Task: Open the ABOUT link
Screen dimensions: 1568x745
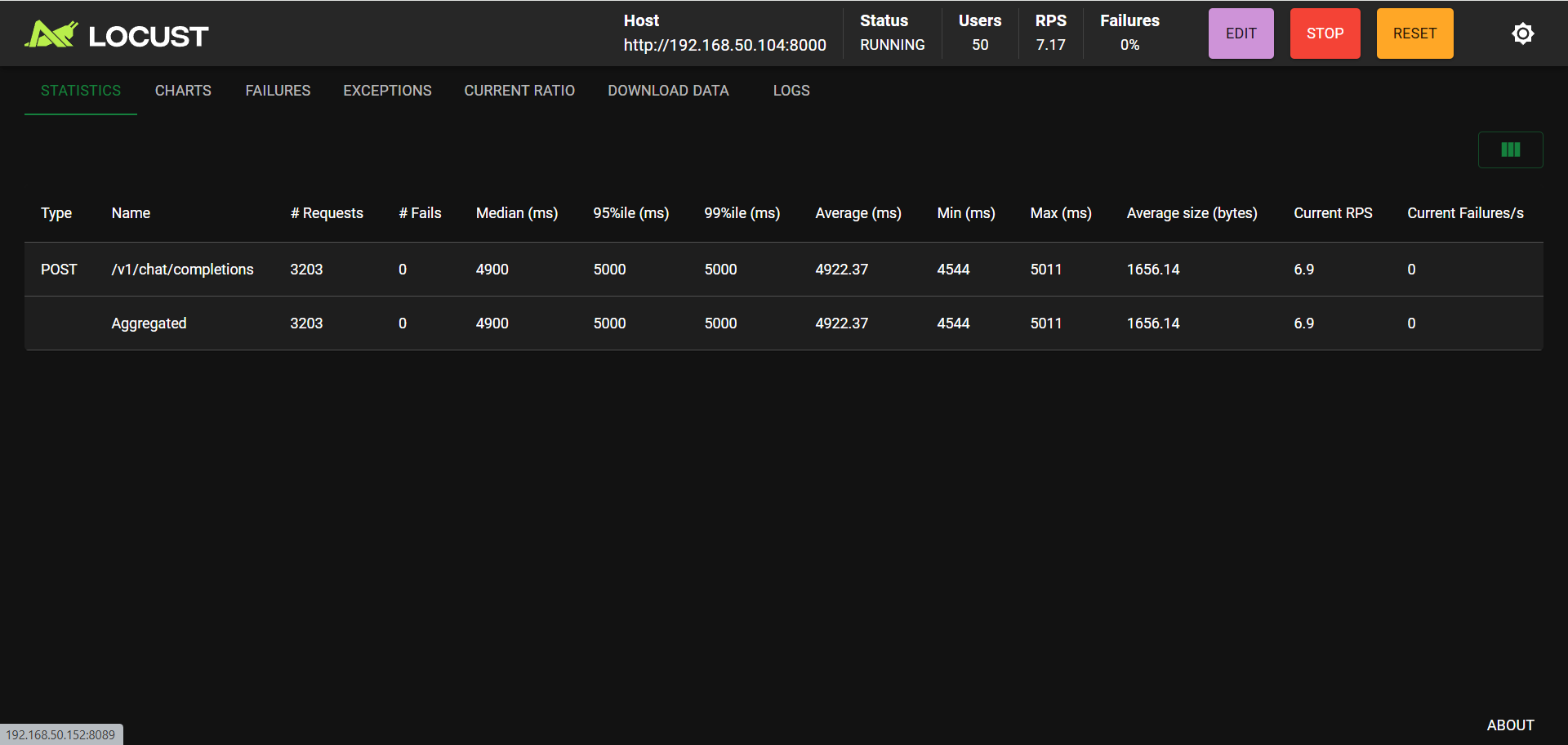Action: (1510, 725)
